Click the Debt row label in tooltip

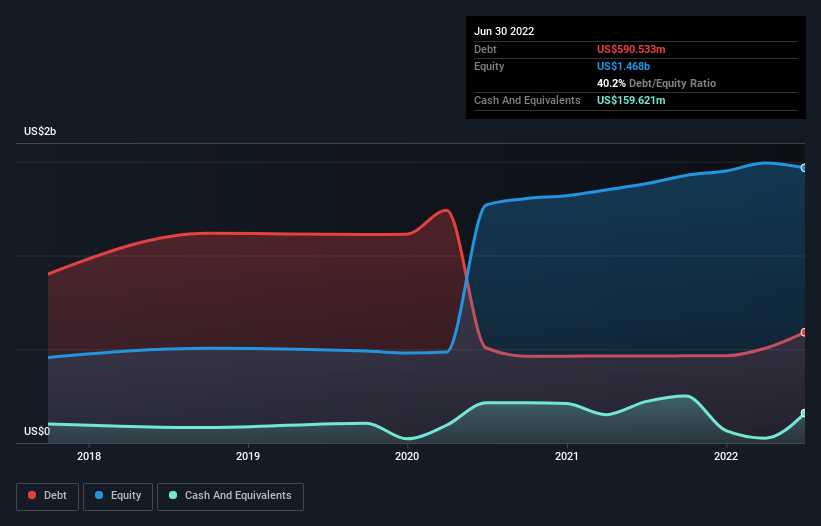pos(485,49)
